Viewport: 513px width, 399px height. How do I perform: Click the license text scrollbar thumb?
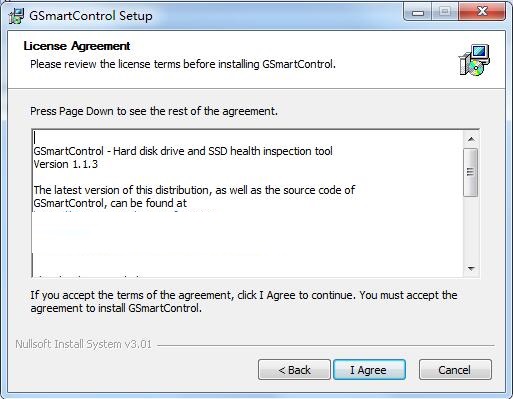tap(470, 172)
